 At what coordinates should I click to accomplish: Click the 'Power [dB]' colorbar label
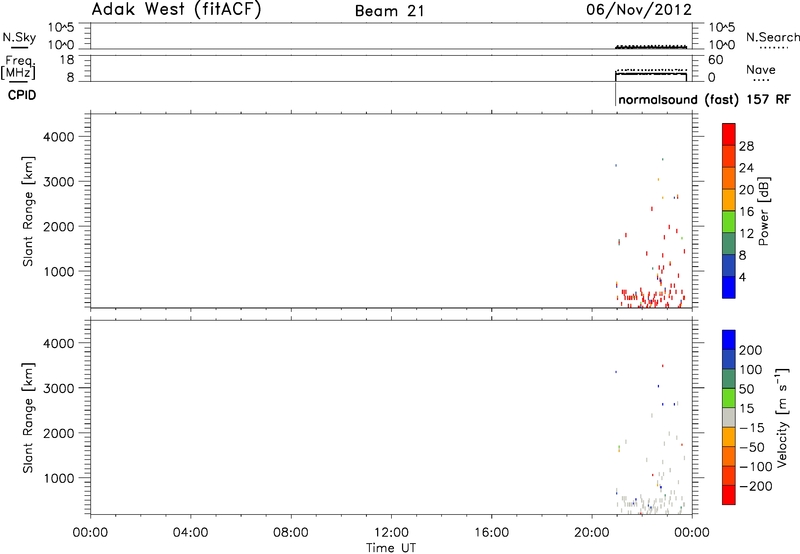point(764,211)
